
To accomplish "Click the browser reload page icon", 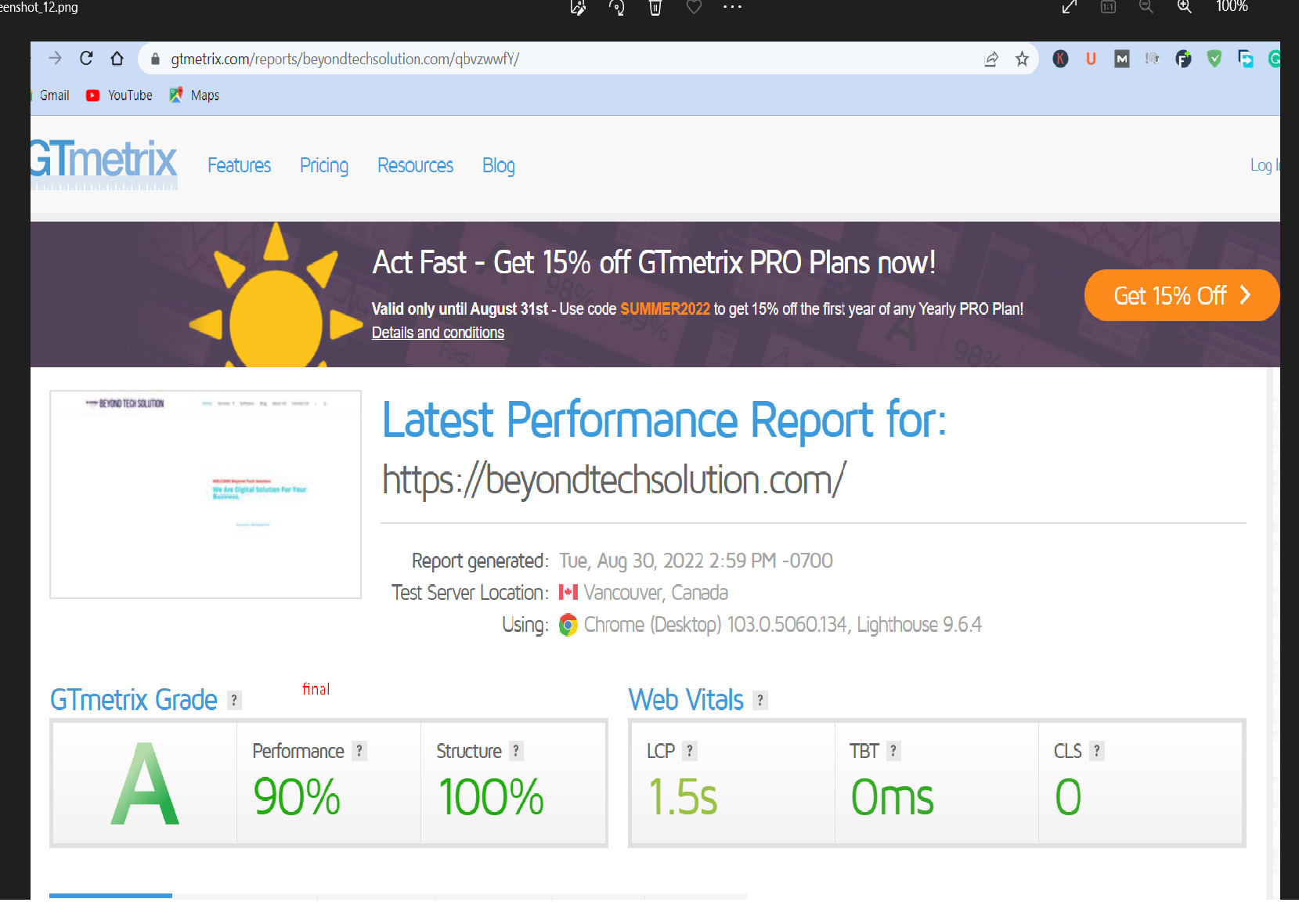I will click(86, 59).
